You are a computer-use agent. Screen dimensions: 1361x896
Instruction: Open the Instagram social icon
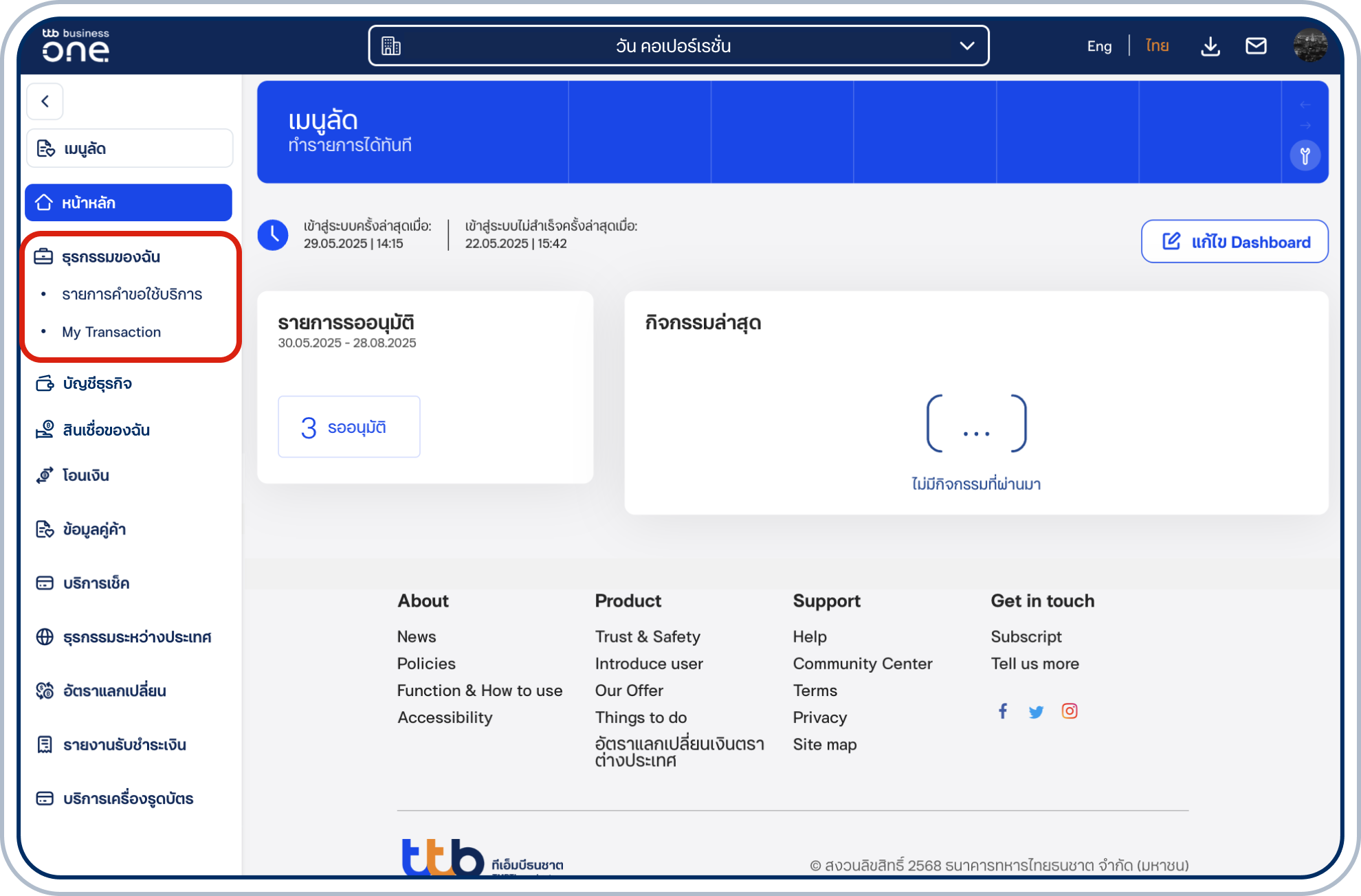pyautogui.click(x=1070, y=711)
